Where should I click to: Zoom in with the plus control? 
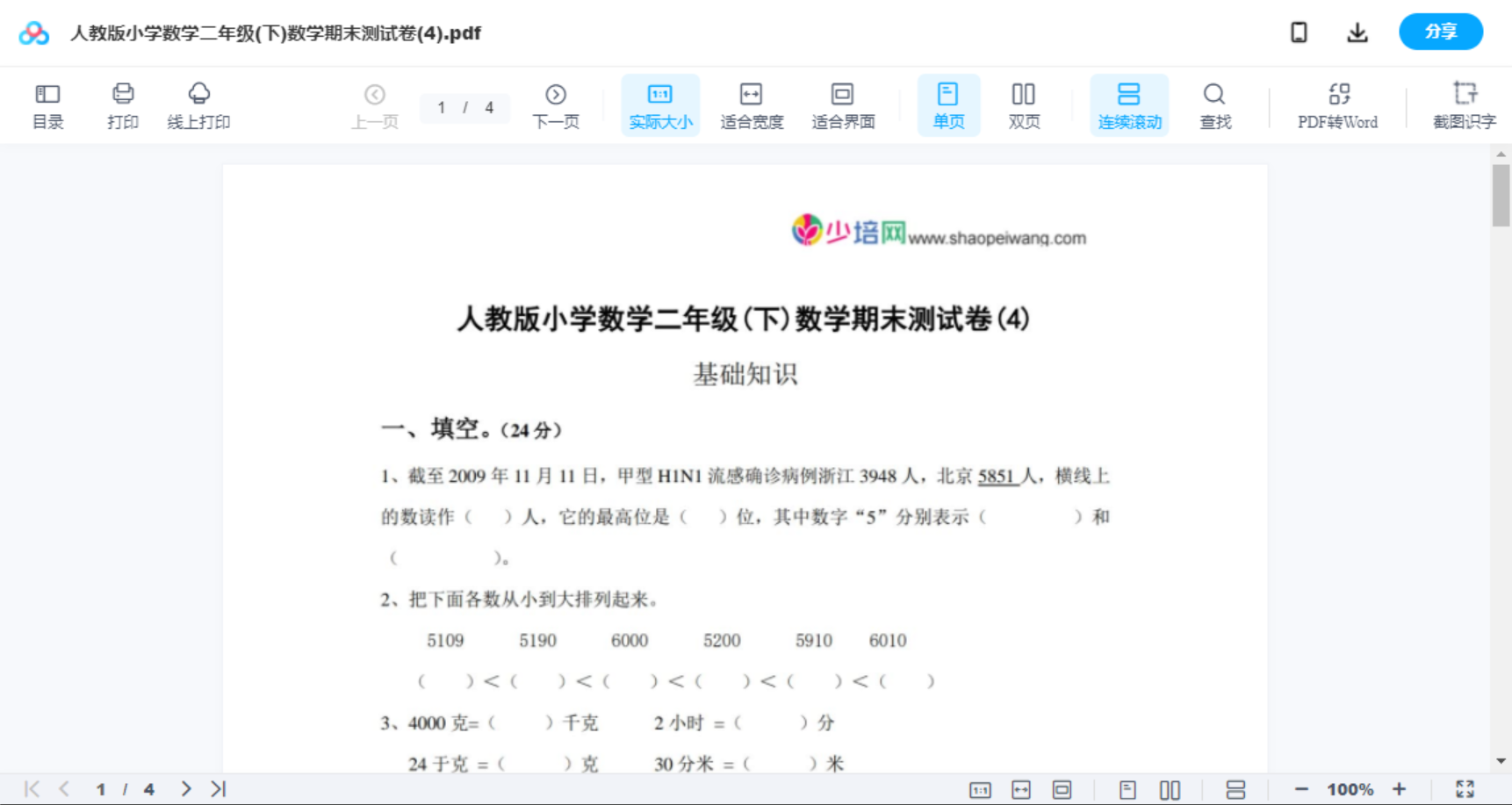point(1400,788)
